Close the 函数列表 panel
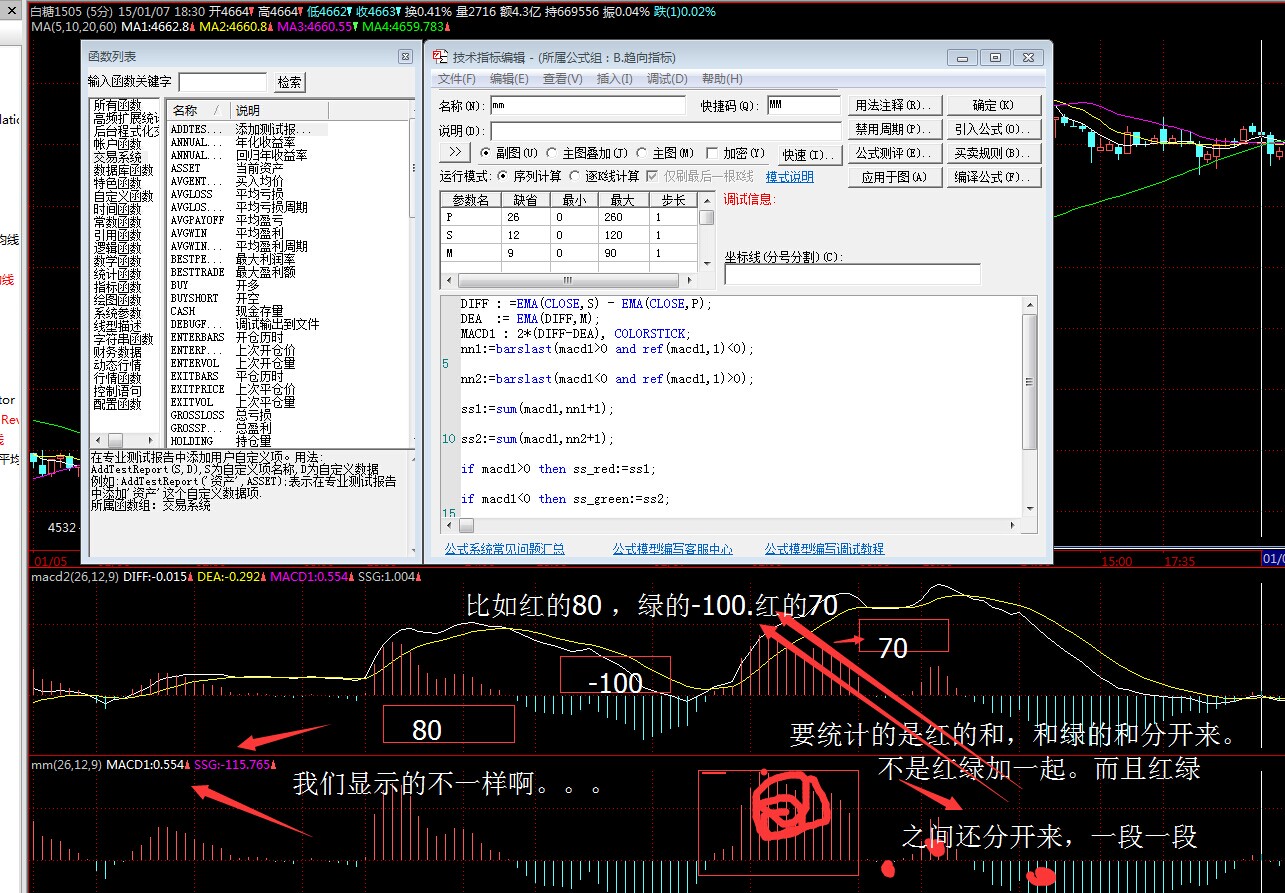 (405, 57)
